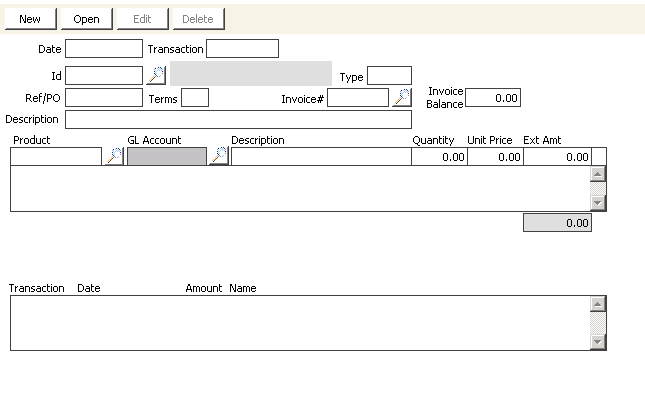Focus the Ref/PO input field
645x404 pixels.
point(104,98)
